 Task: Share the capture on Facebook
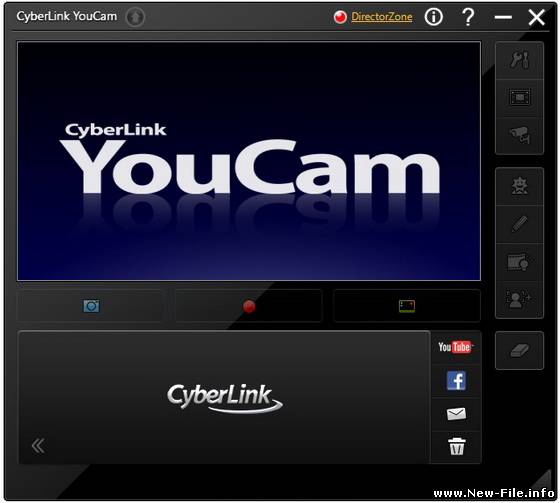[x=456, y=380]
